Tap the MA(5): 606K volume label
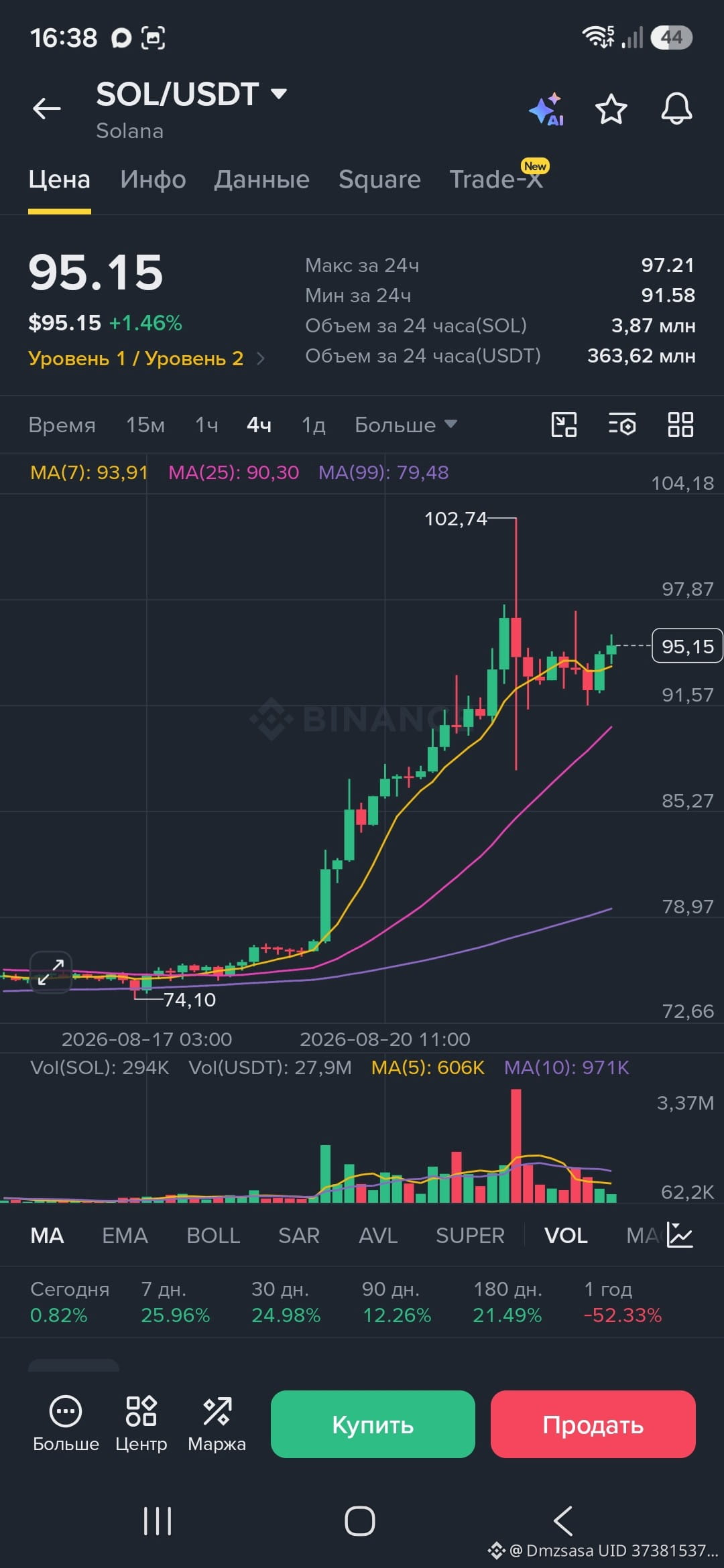The width and height of the screenshot is (724, 1568). coord(428,1067)
